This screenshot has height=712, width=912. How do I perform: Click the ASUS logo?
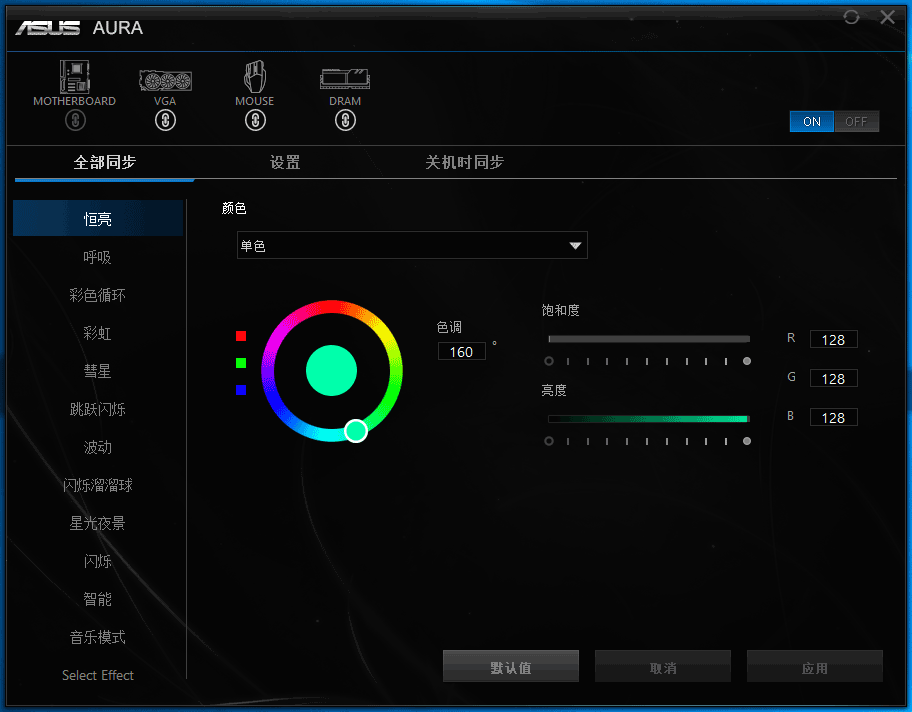click(x=48, y=27)
